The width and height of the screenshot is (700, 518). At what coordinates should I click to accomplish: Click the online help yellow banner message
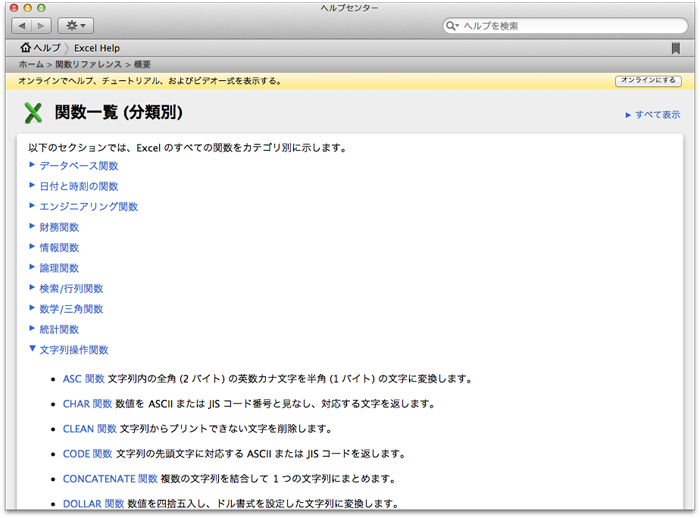(x=150, y=81)
